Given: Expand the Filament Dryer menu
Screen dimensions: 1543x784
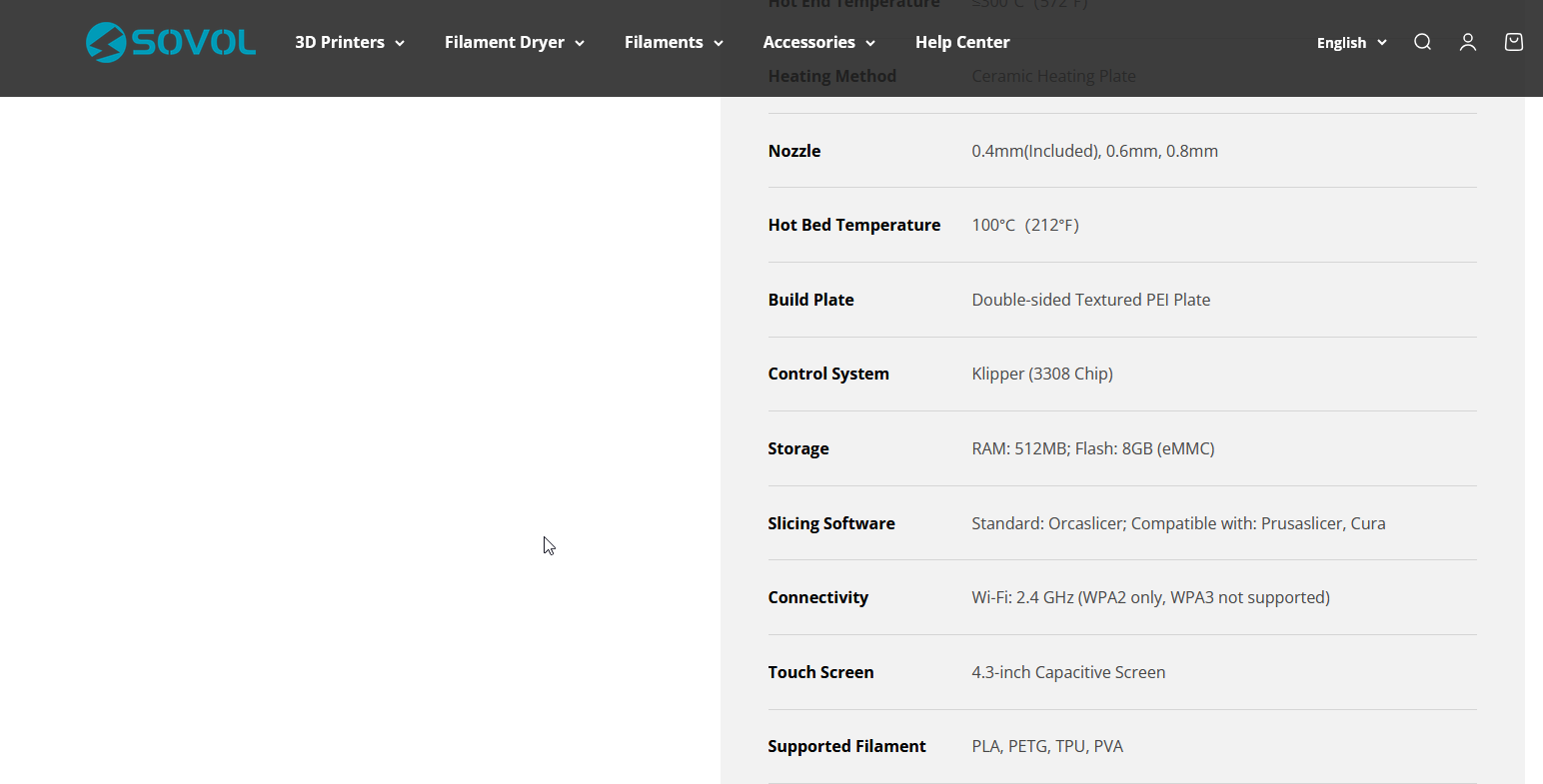Looking at the screenshot, I should coord(515,42).
